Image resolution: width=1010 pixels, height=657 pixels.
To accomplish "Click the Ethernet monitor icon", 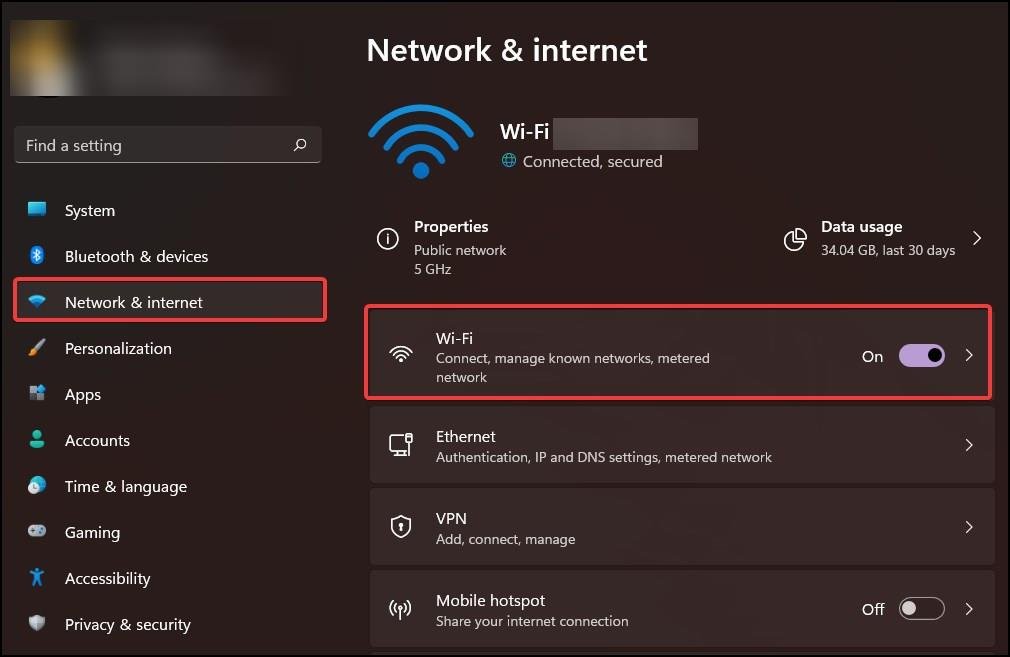I will point(401,445).
